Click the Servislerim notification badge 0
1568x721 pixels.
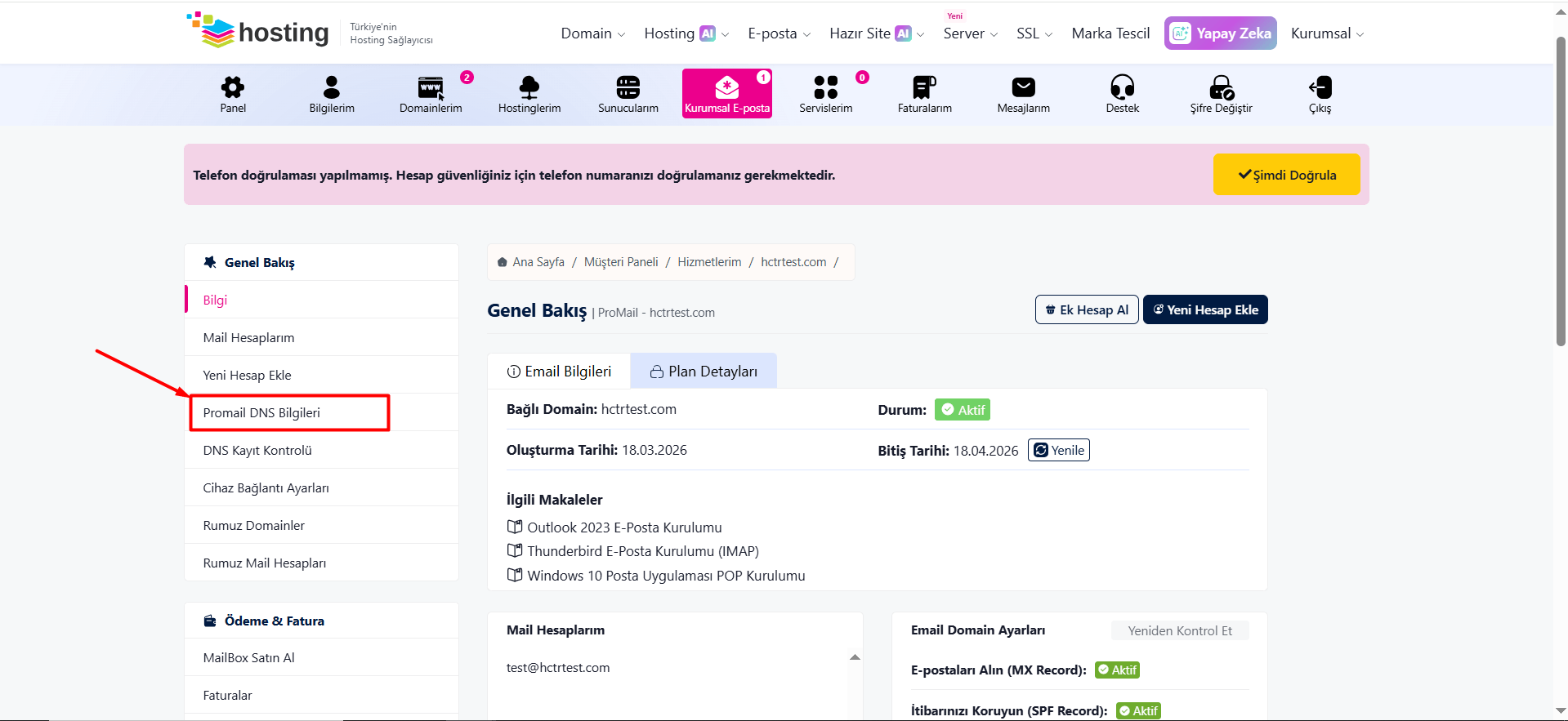click(862, 77)
